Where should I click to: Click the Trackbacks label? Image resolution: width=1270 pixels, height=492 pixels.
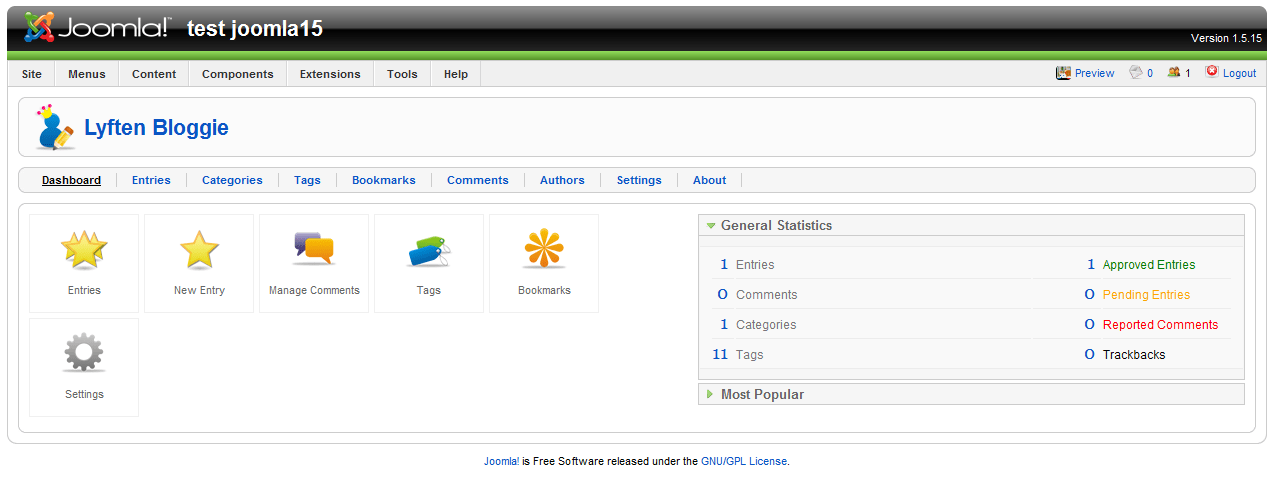click(x=1134, y=355)
